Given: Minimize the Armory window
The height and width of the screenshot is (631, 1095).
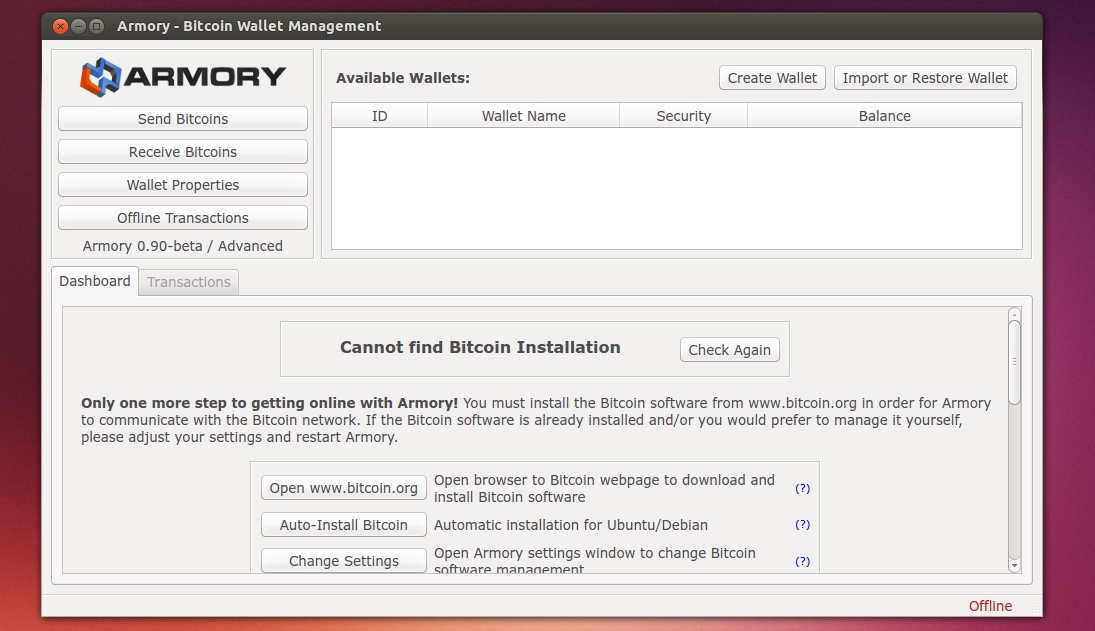Looking at the screenshot, I should (x=79, y=27).
